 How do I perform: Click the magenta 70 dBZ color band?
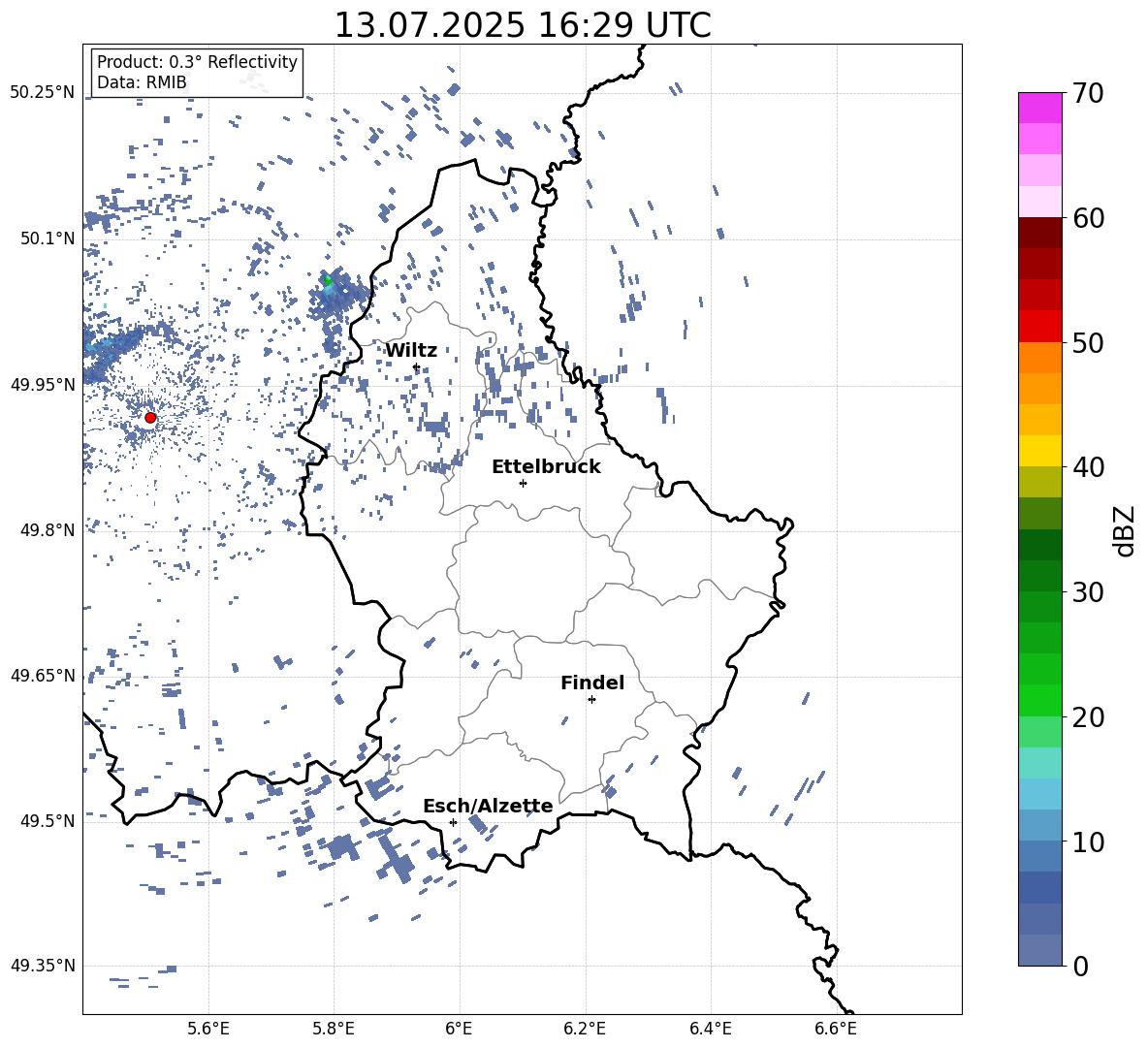[1039, 108]
